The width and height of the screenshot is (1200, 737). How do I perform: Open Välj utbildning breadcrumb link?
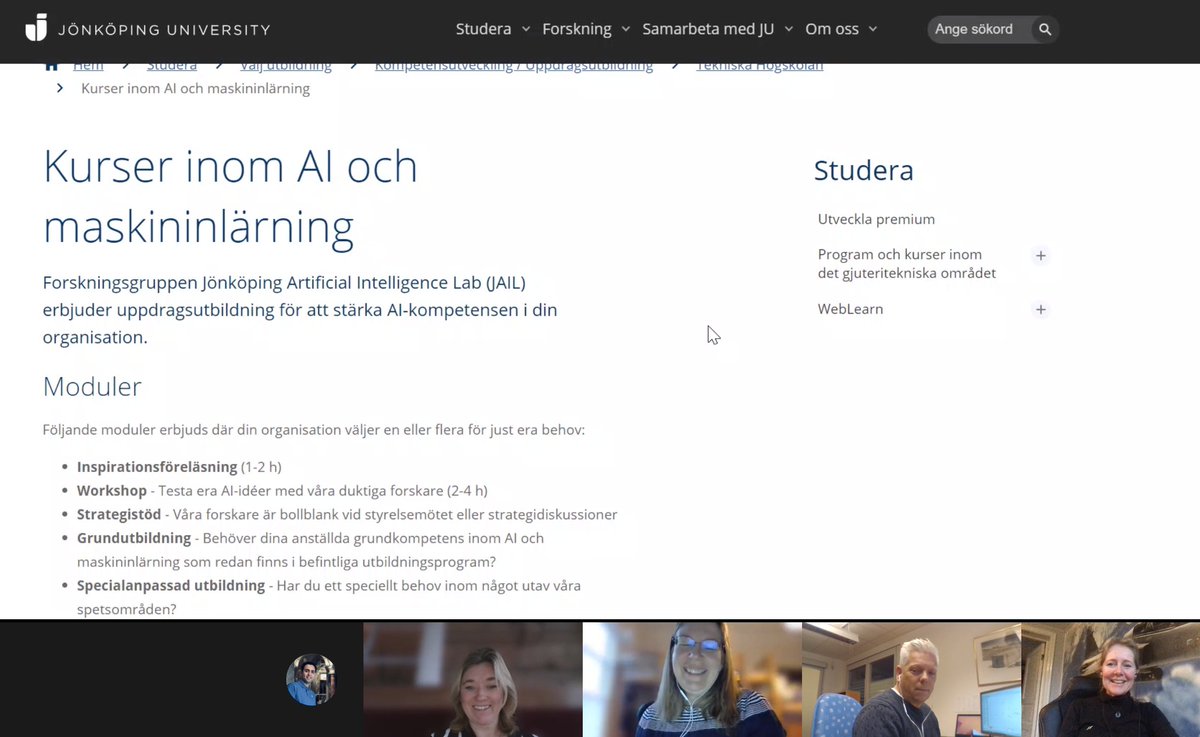[x=286, y=66]
